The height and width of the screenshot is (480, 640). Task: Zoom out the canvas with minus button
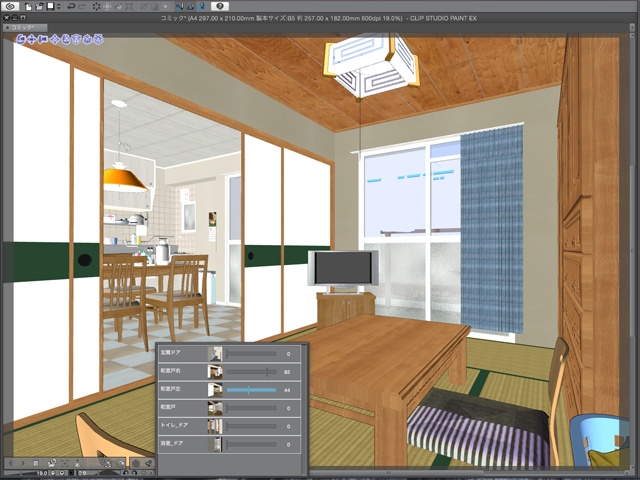click(52, 473)
